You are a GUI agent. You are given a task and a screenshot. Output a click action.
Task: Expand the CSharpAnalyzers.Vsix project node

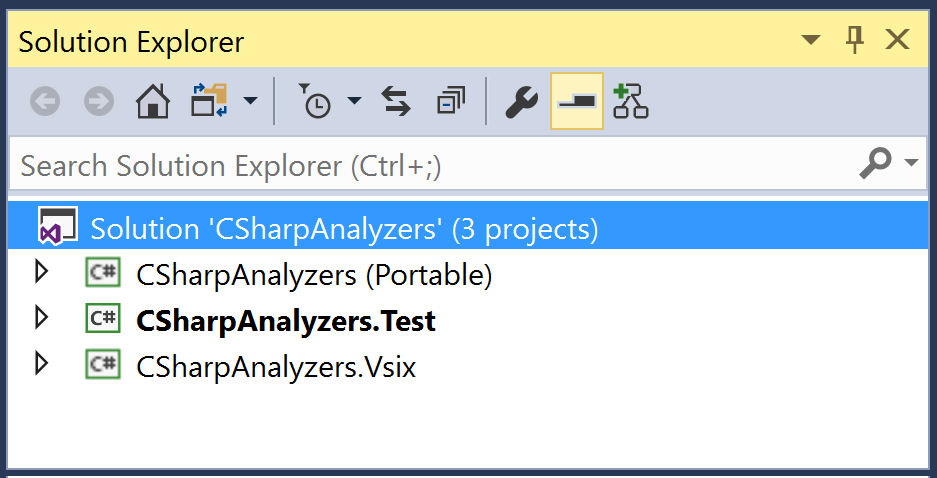(x=41, y=364)
